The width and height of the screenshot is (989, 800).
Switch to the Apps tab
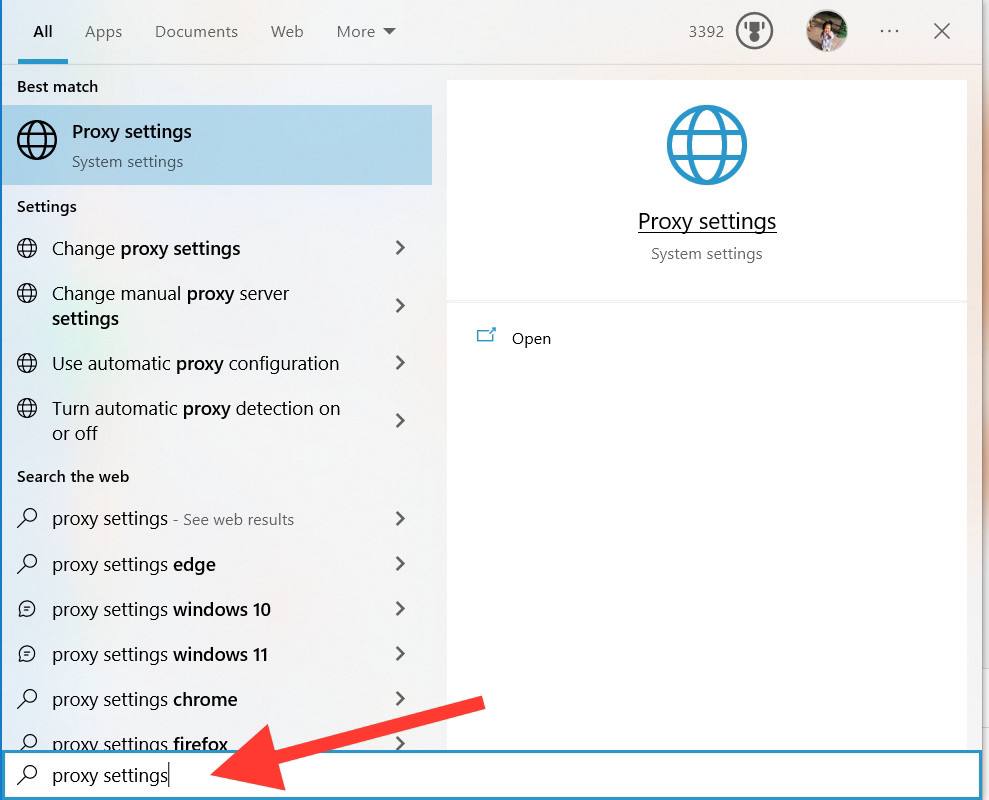coord(103,31)
